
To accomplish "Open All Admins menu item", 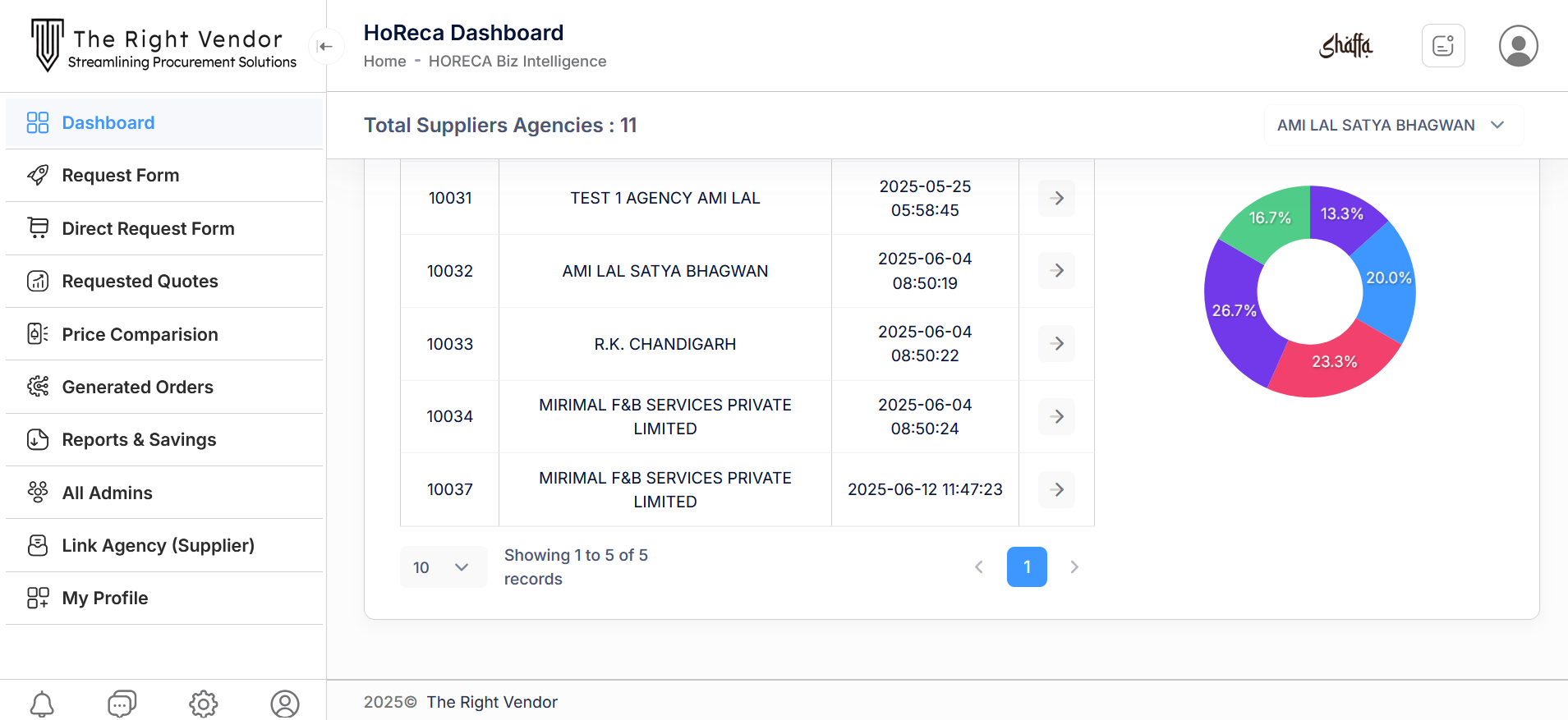I will click(164, 493).
